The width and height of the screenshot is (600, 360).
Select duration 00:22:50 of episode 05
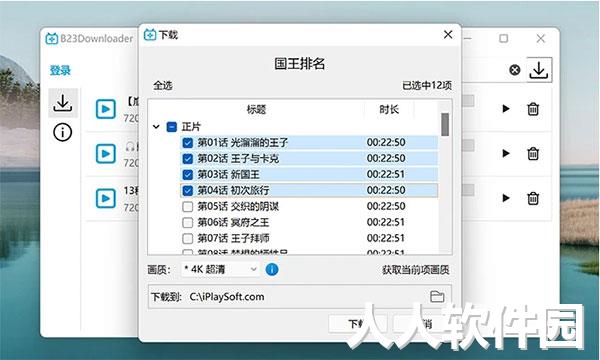click(386, 206)
